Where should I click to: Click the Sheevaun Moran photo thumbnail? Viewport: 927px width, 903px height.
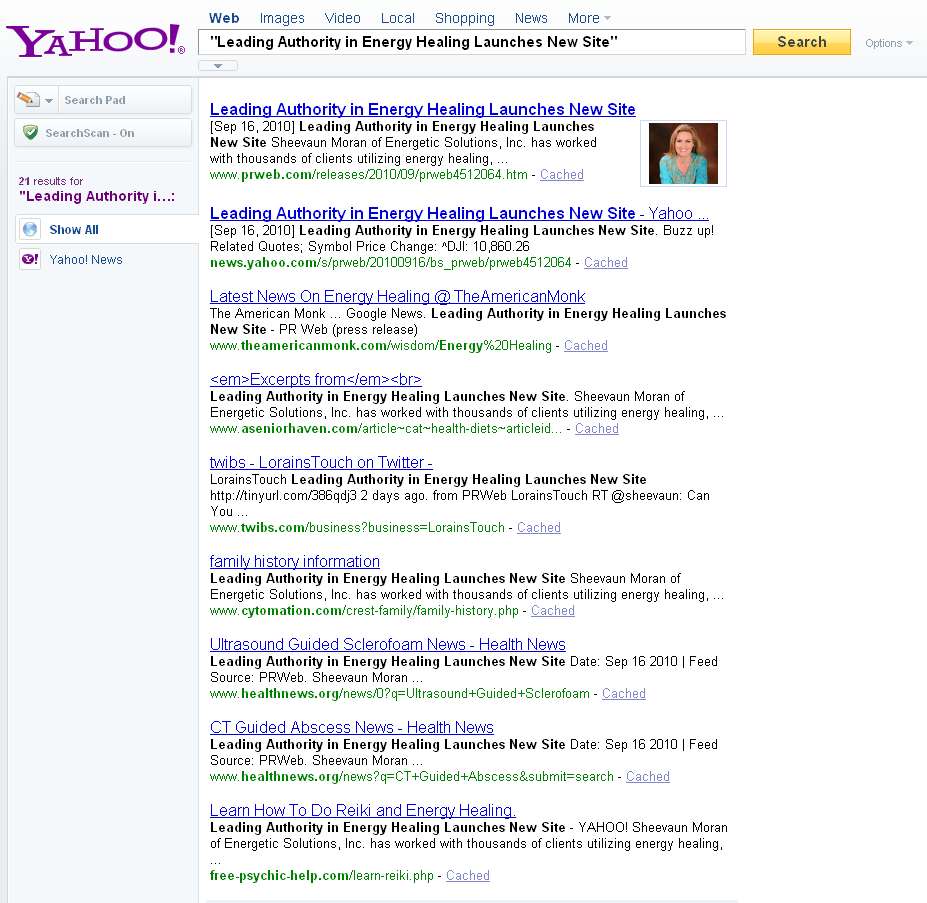683,154
